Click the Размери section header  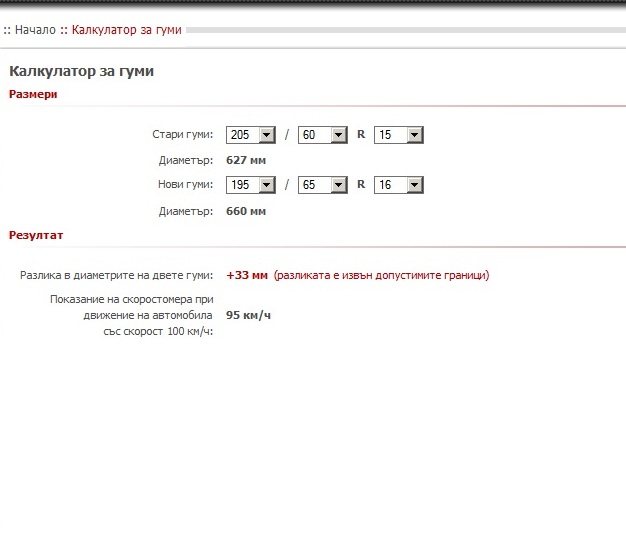tap(33, 95)
